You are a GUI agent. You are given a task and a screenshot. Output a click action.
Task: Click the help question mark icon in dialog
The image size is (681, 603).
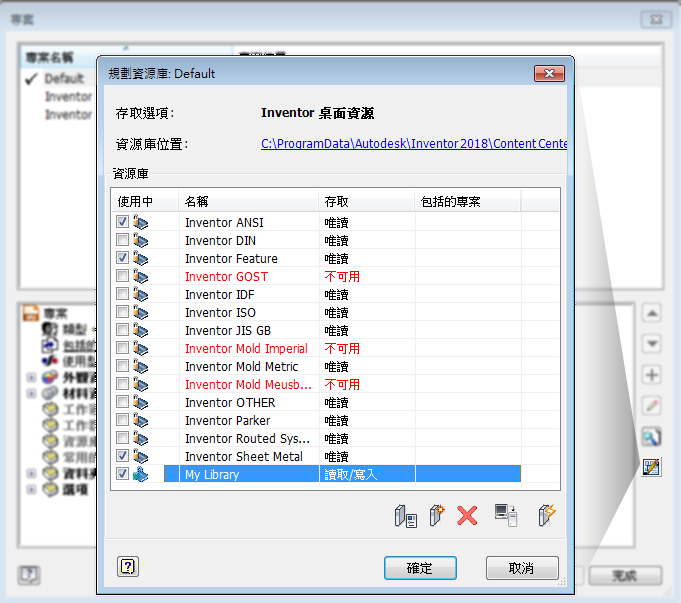pyautogui.click(x=128, y=567)
